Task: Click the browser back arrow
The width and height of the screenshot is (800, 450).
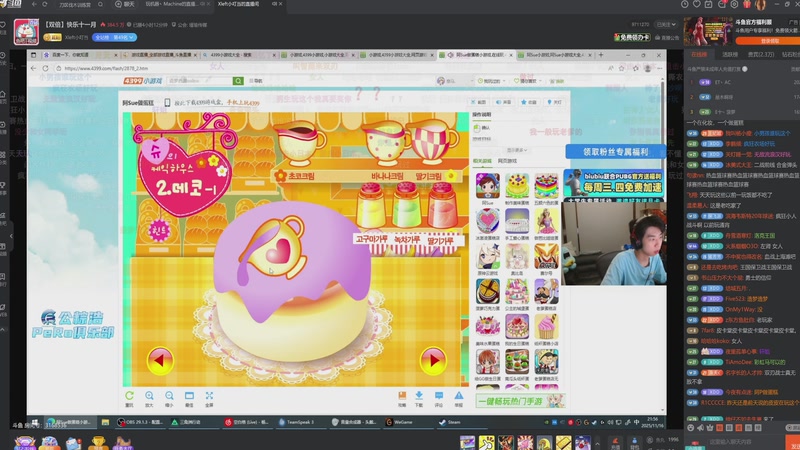Action: (x=34, y=68)
